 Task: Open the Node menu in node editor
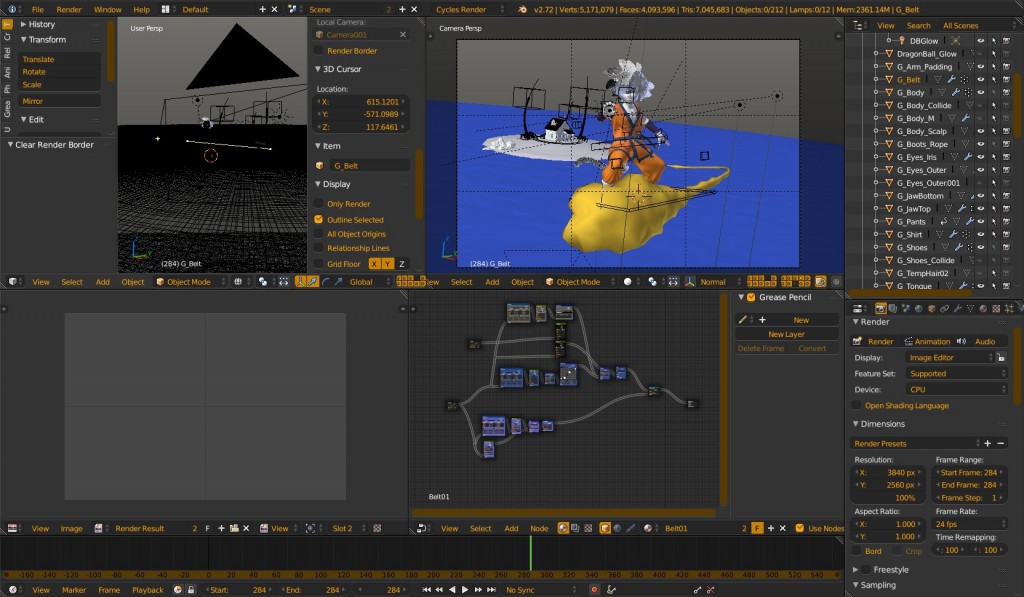point(539,528)
